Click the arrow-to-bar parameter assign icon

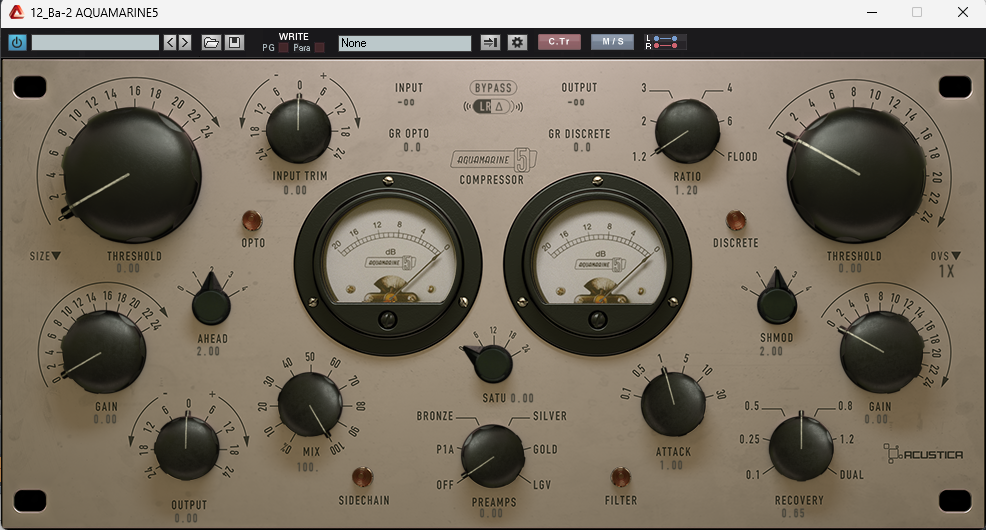tap(490, 43)
